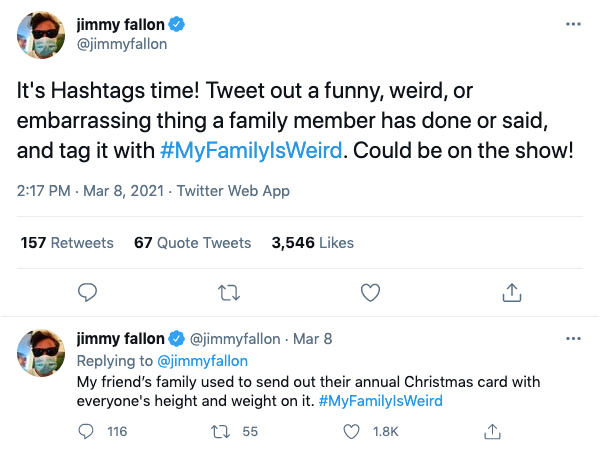Like the reply with 1.8K likes
This screenshot has width=600, height=452.
click(x=352, y=431)
